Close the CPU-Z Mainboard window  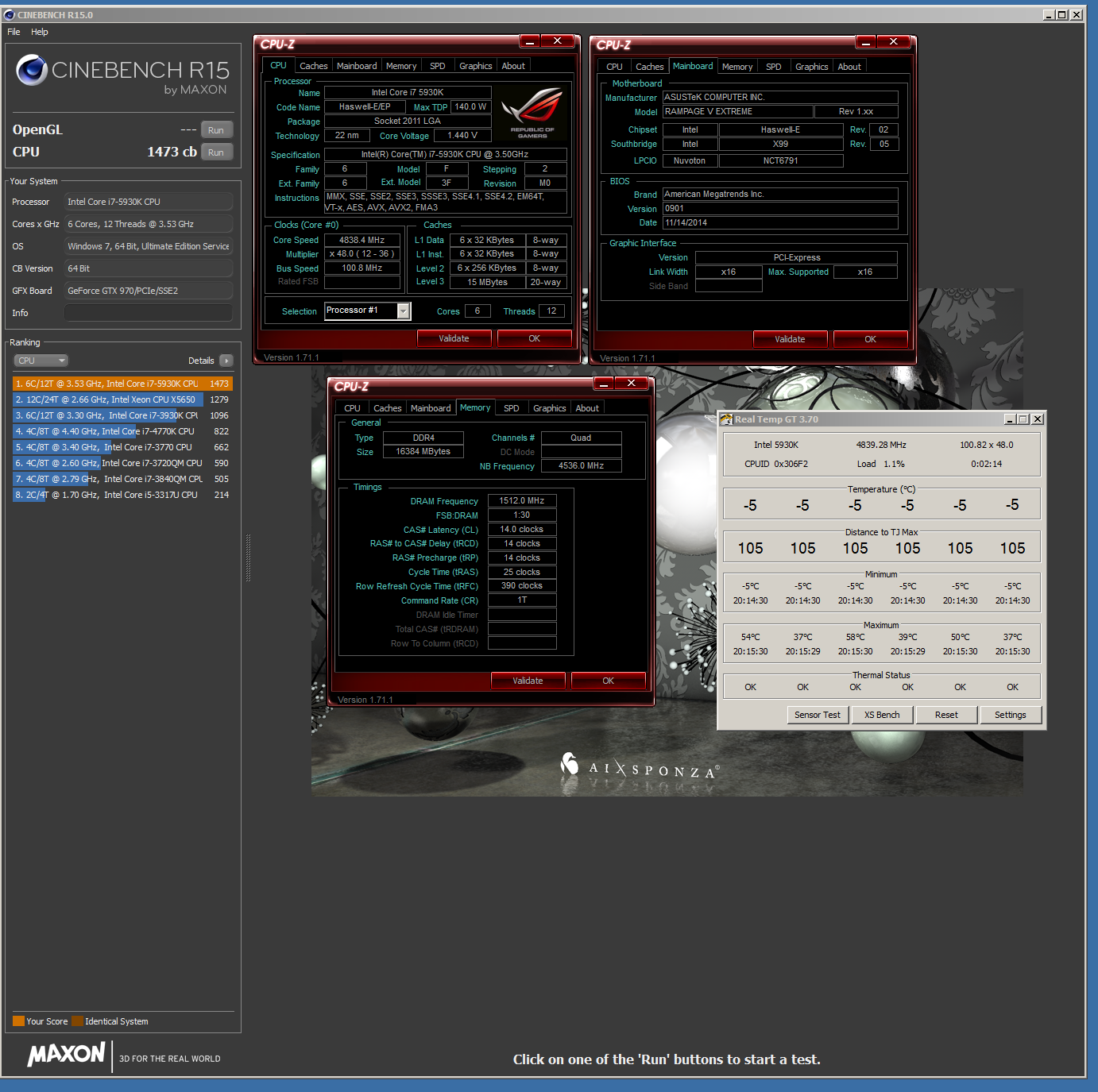coord(893,41)
